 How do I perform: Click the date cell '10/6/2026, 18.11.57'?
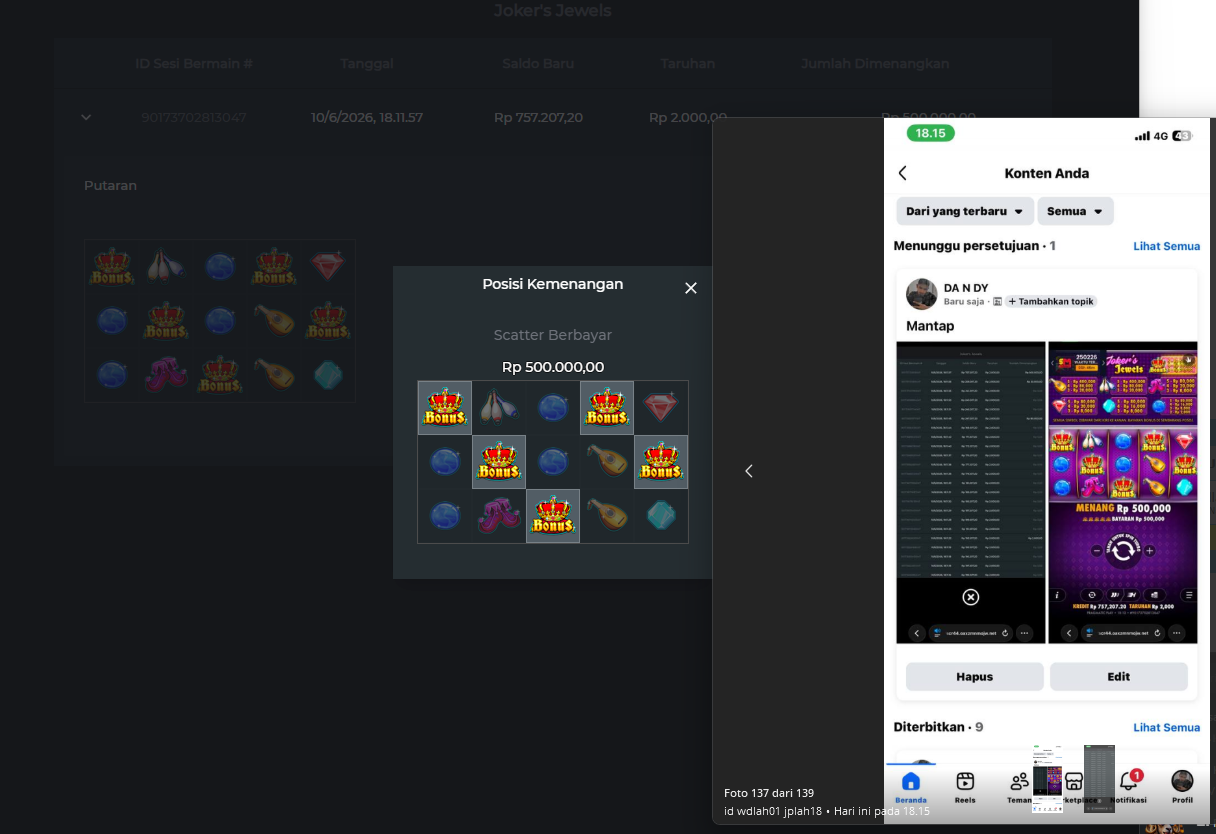coord(367,117)
